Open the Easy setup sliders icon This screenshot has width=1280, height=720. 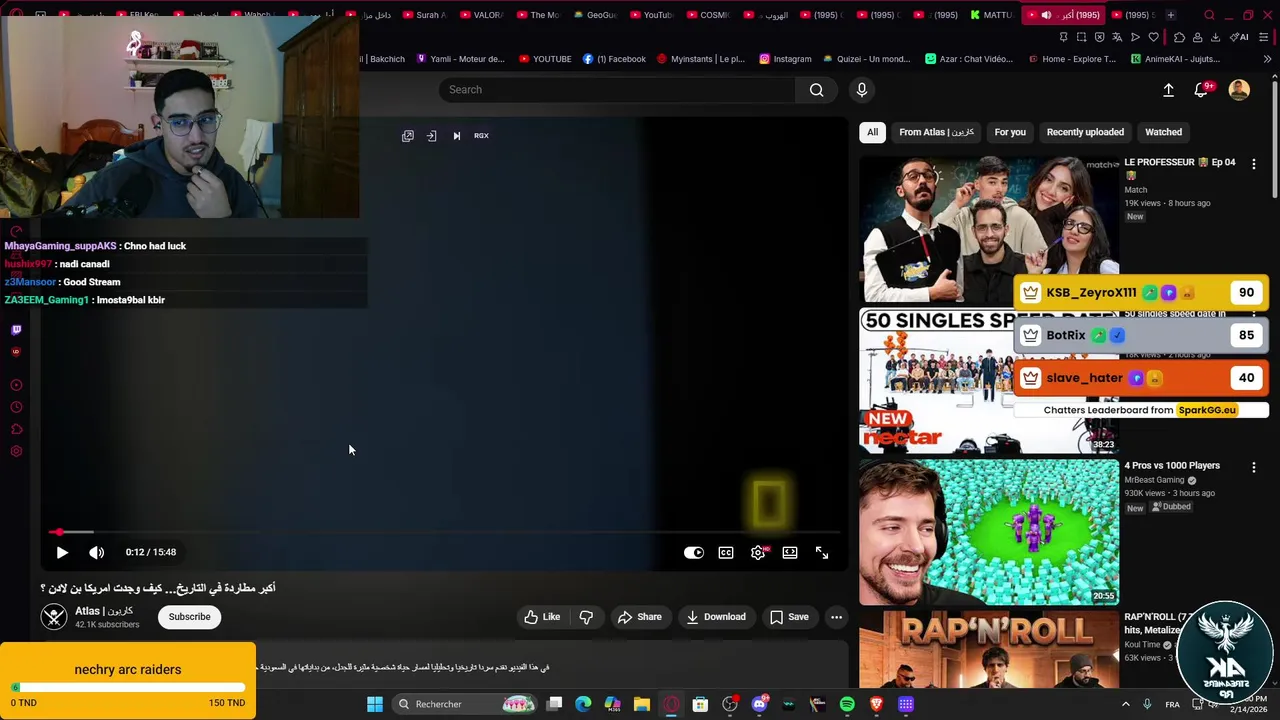[x=1265, y=37]
